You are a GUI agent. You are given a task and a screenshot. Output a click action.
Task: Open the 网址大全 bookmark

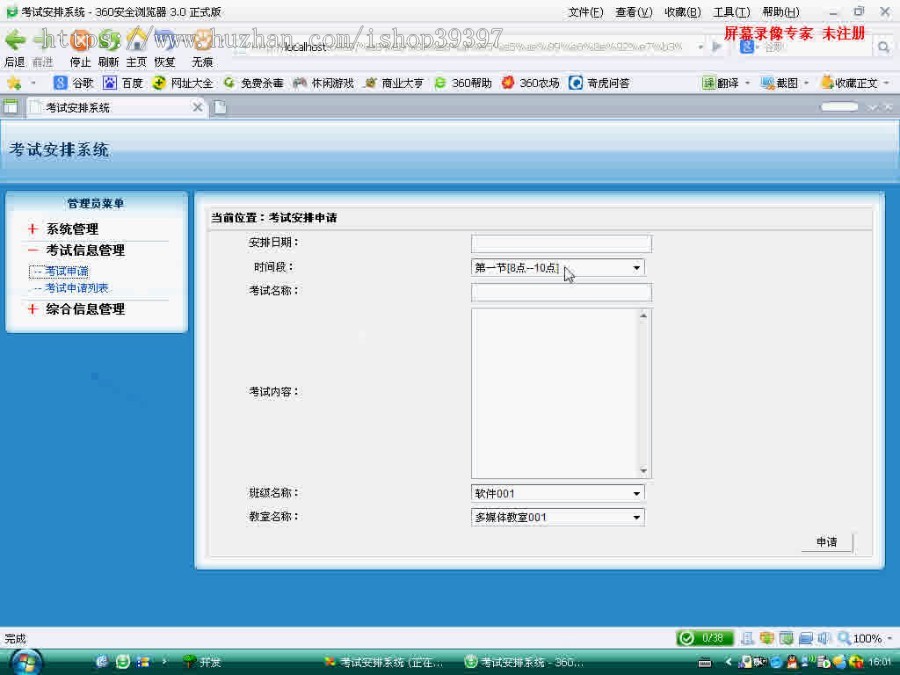click(183, 83)
